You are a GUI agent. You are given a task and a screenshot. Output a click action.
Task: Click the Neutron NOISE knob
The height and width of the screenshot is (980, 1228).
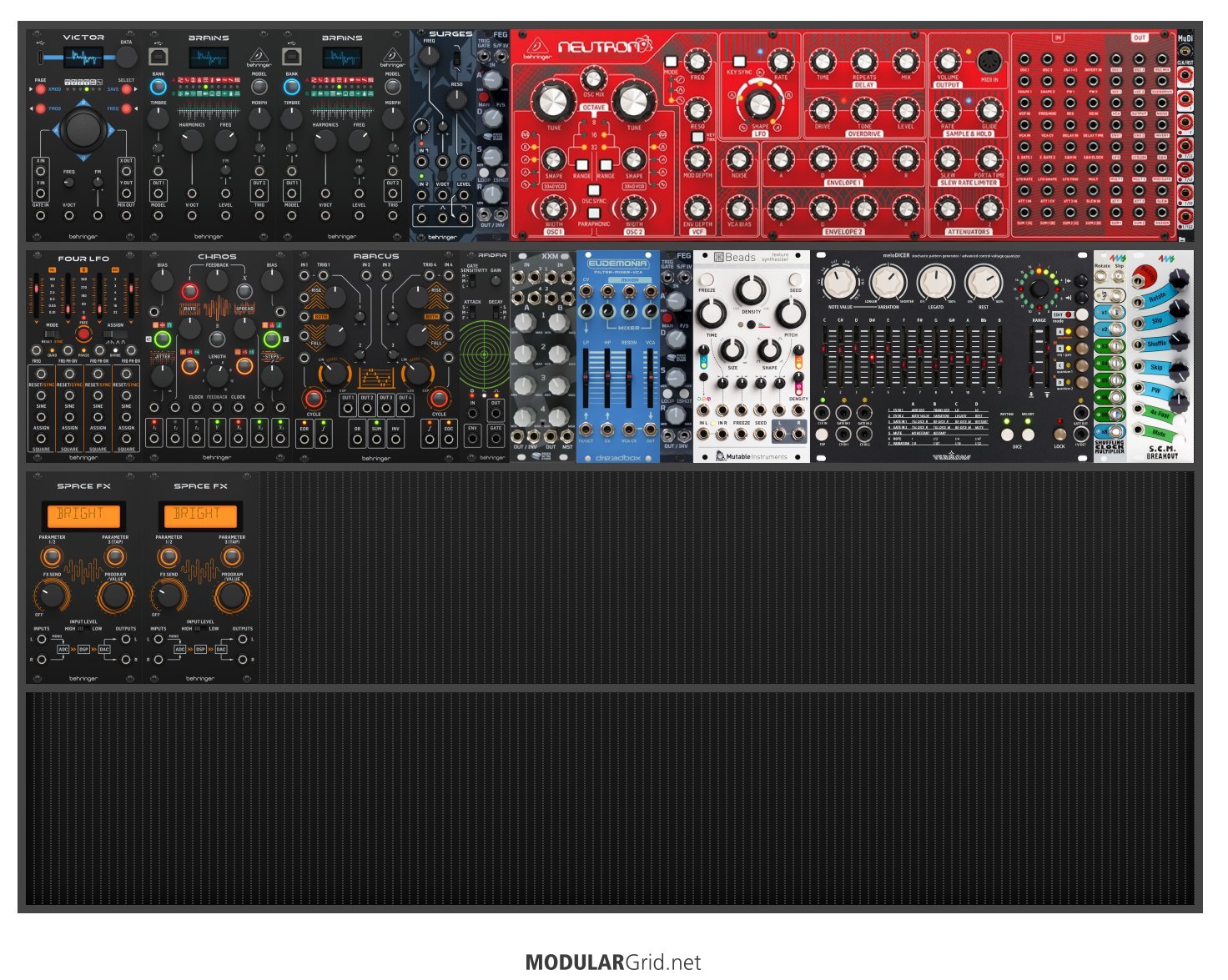tap(738, 158)
